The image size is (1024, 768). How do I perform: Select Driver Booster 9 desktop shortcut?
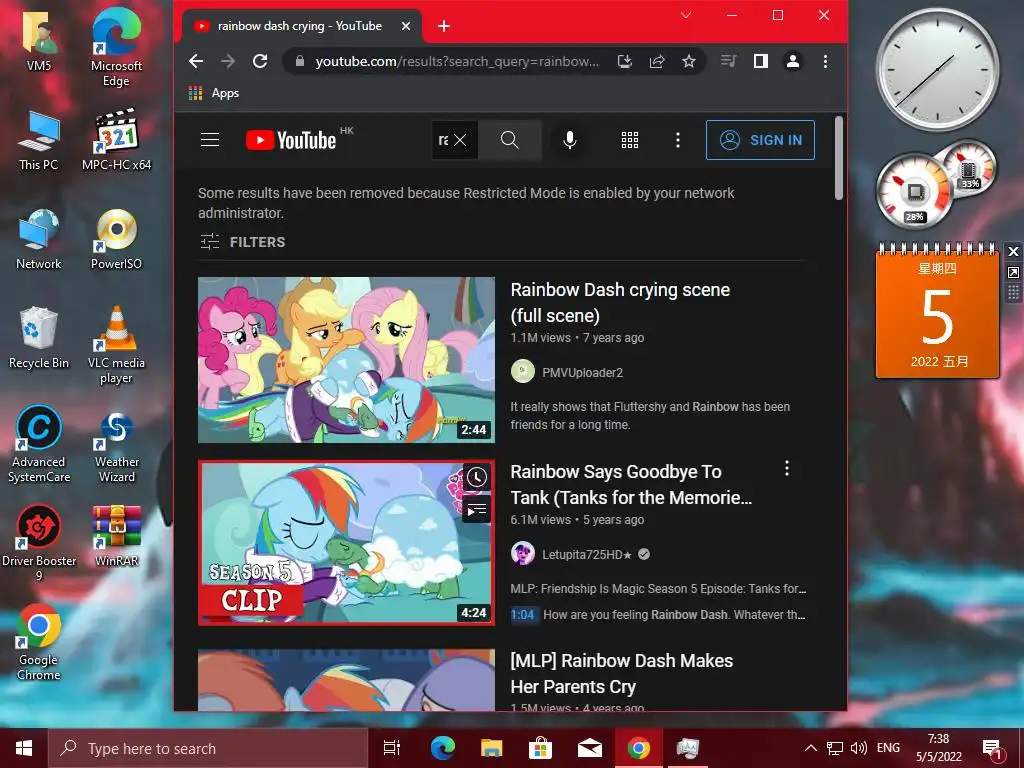[39, 543]
